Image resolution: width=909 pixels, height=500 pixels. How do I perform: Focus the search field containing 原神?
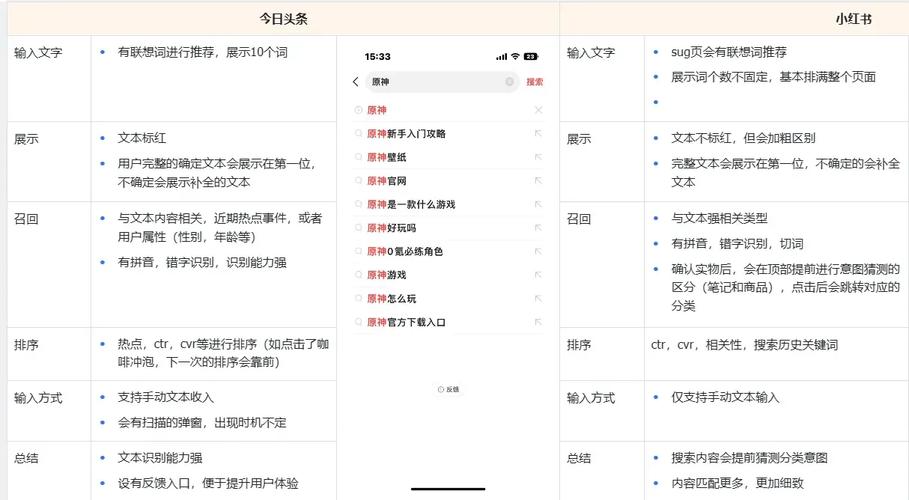442,82
